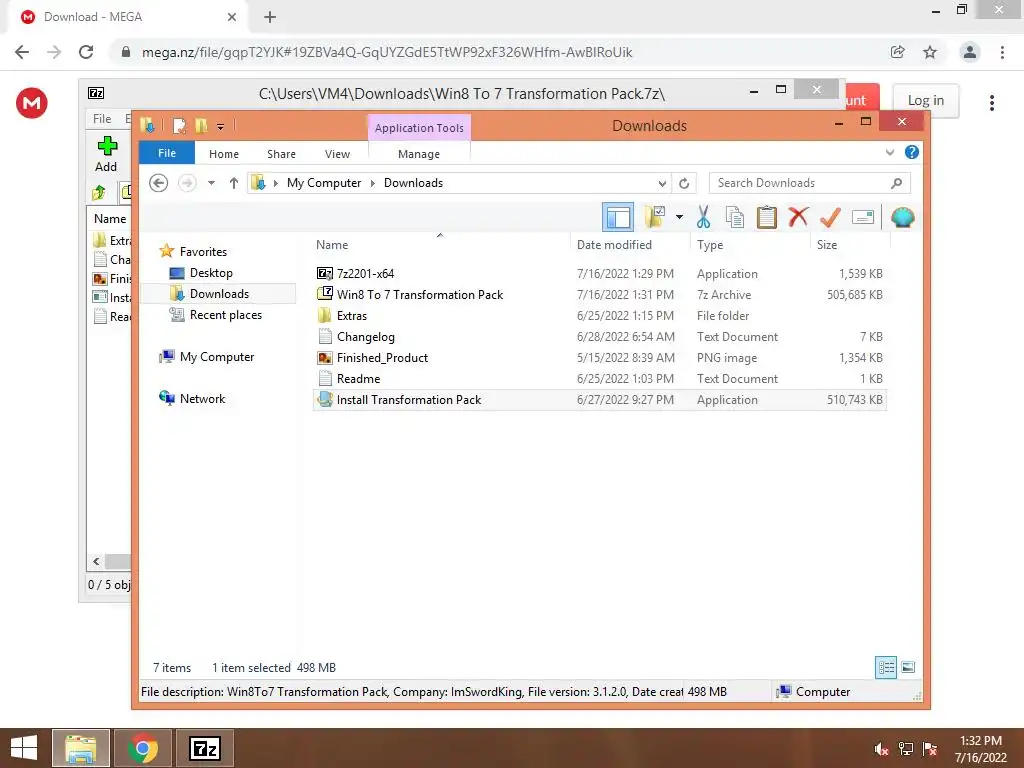The image size is (1024, 768).
Task: Switch to the Home ribbon tab
Action: coord(224,154)
